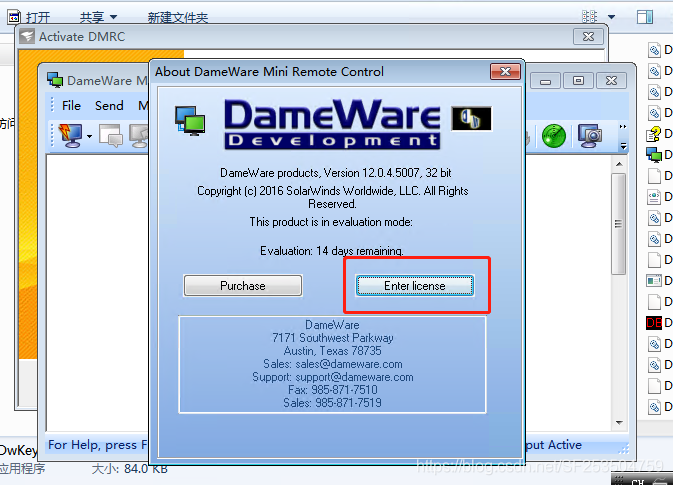Viewport: 673px width, 485px height.
Task: Click the Activate DMRC title bar icon
Action: tap(27, 36)
